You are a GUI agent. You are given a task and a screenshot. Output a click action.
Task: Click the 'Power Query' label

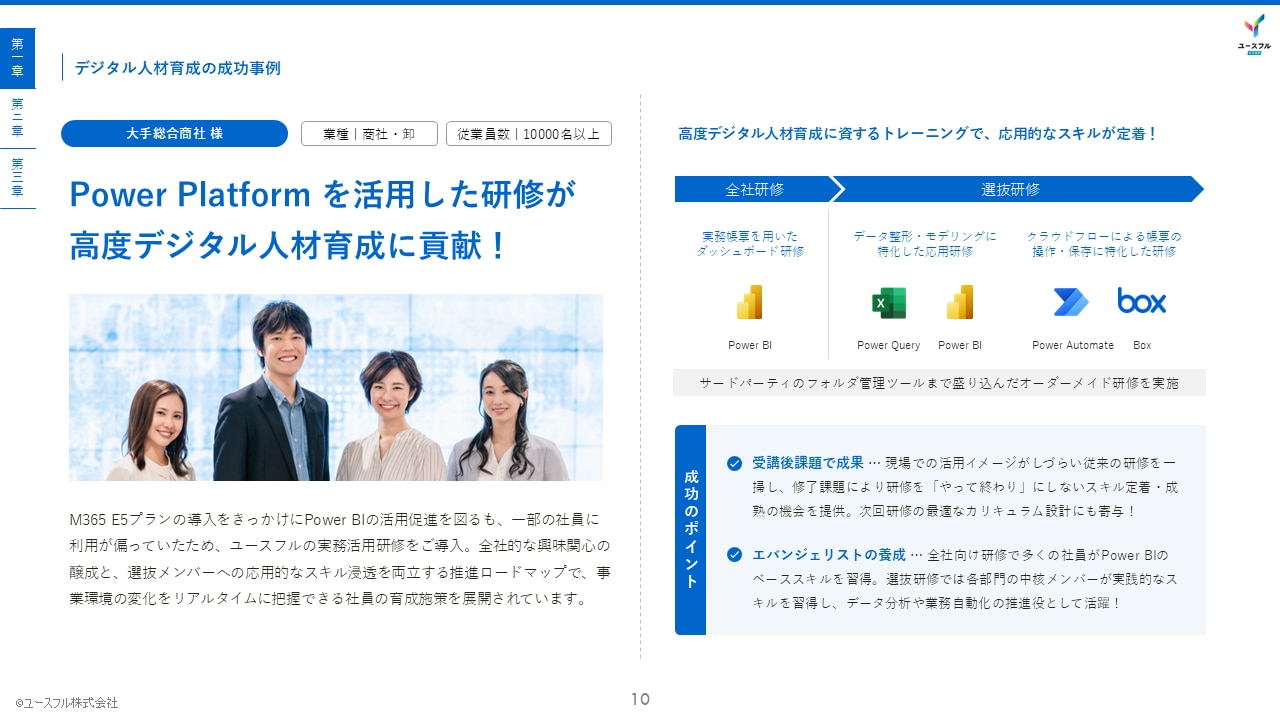[x=888, y=345]
